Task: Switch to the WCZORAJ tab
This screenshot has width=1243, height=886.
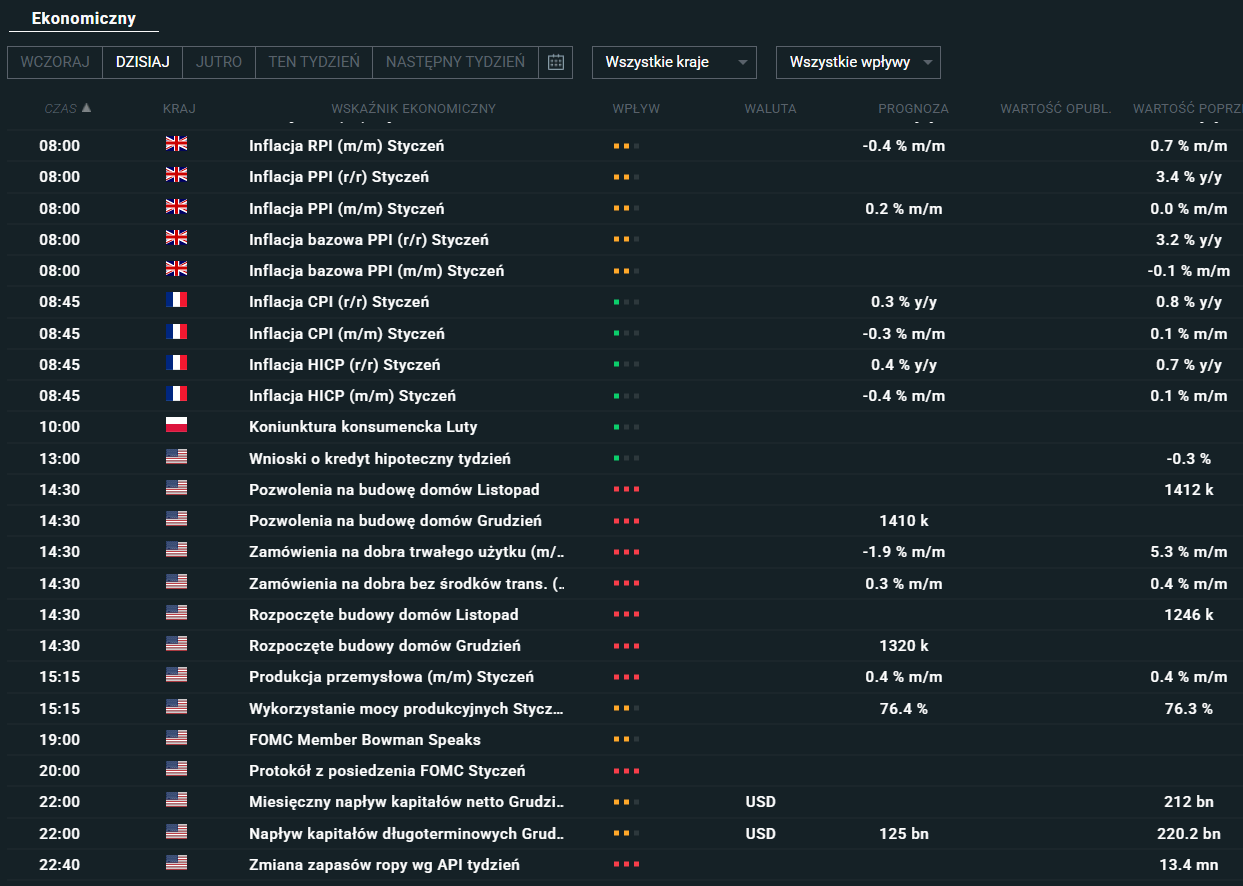Action: pyautogui.click(x=55, y=62)
